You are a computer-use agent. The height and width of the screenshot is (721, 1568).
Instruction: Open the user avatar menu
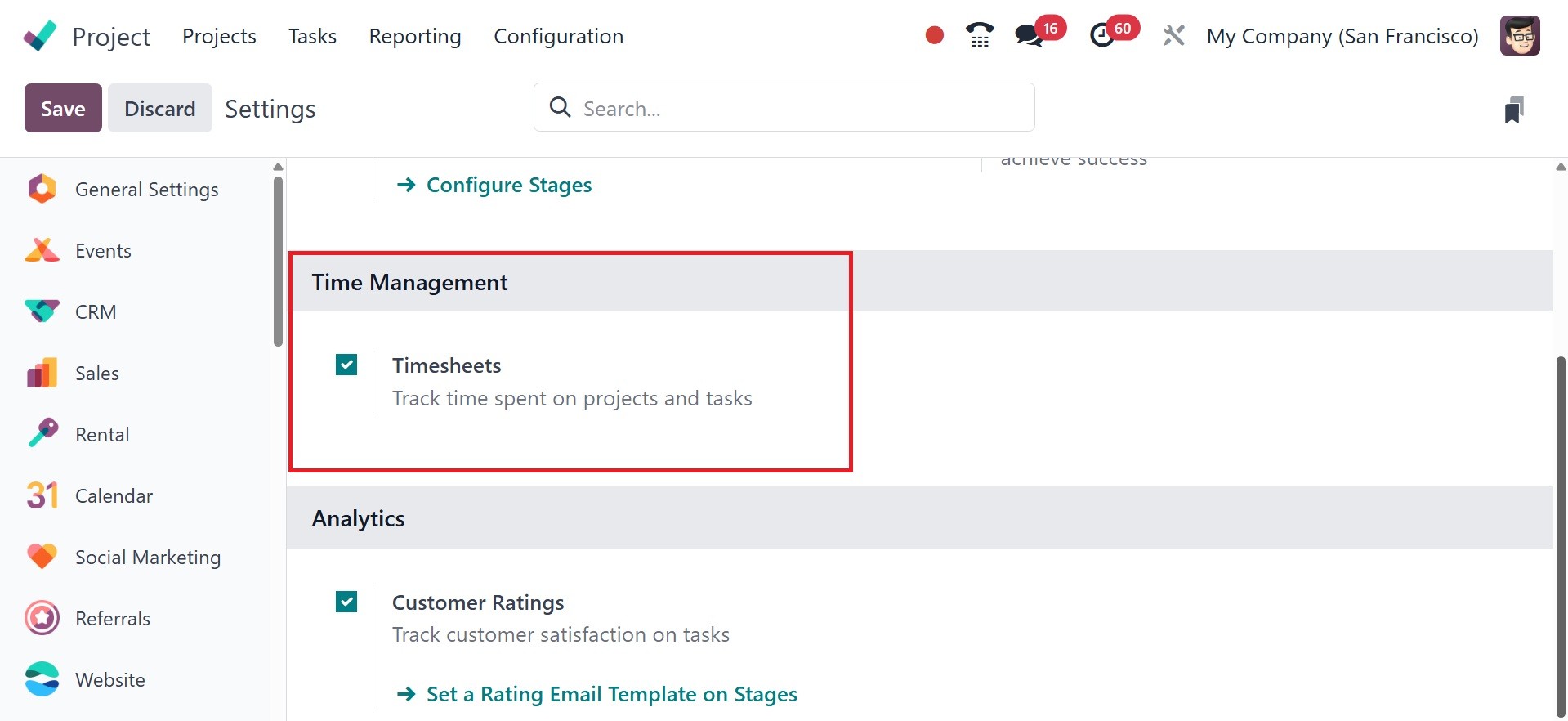pyautogui.click(x=1520, y=36)
